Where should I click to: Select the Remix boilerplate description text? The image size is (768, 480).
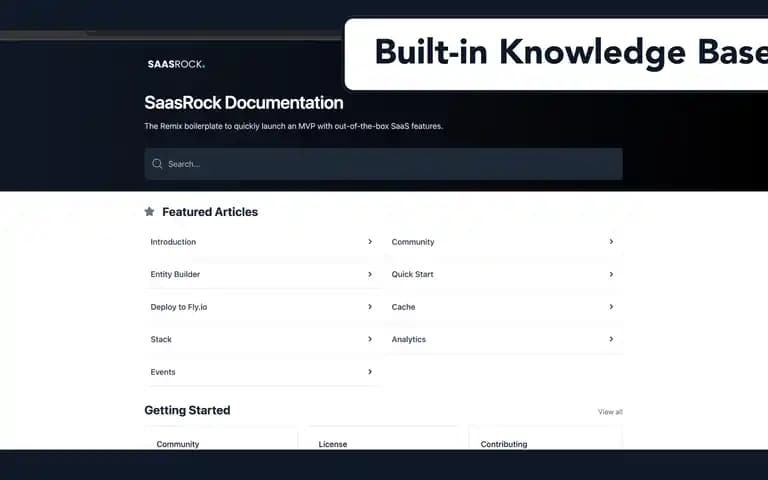(293, 126)
